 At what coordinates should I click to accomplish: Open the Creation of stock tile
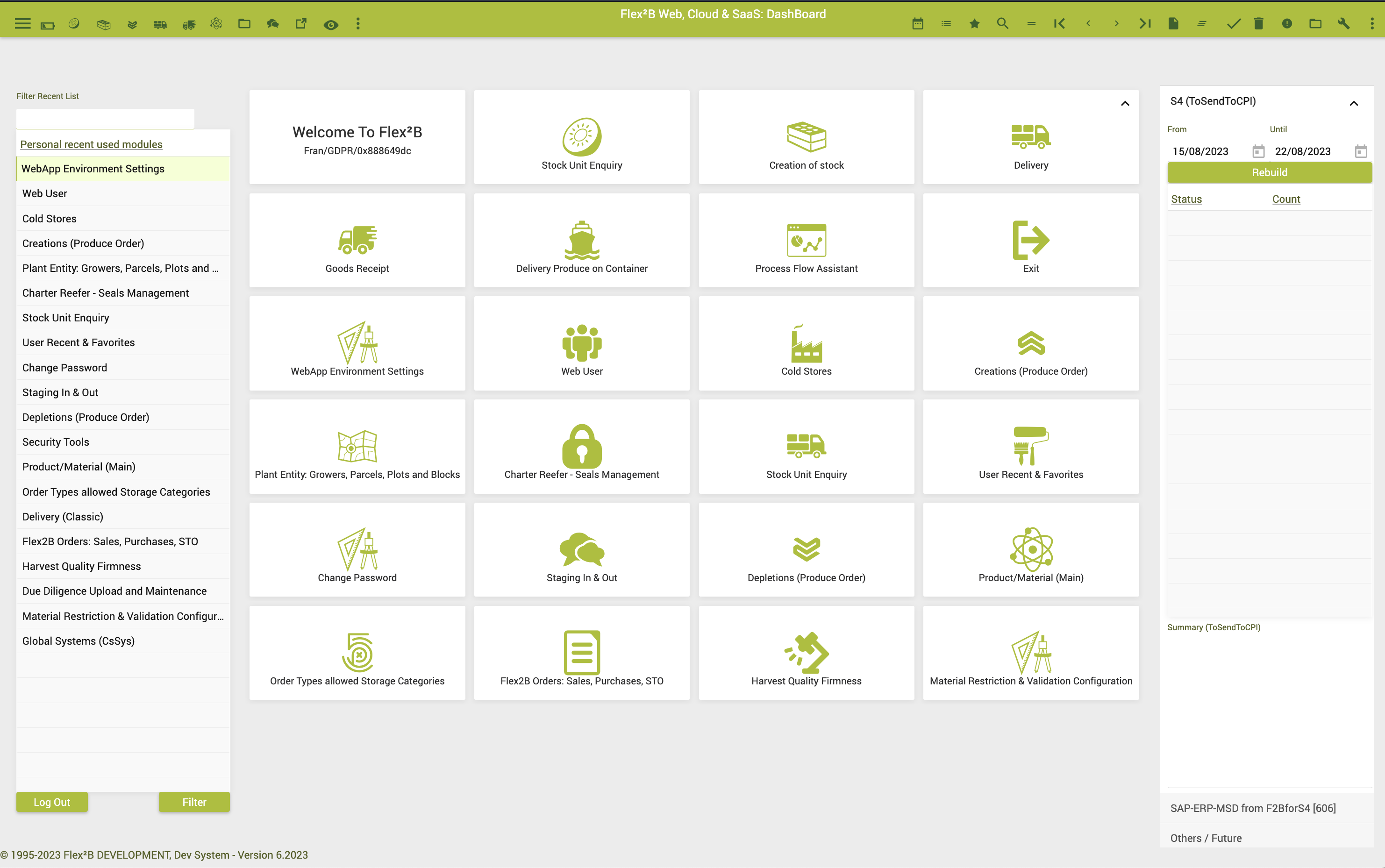coord(806,137)
